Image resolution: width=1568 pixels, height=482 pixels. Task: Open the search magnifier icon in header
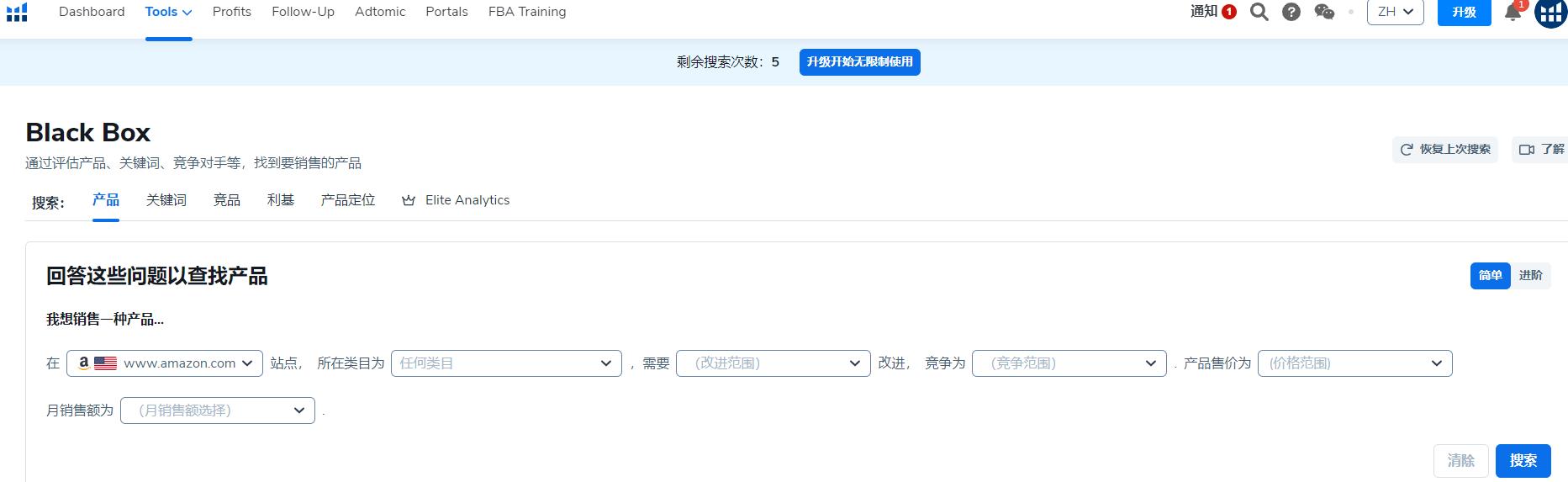(1259, 12)
